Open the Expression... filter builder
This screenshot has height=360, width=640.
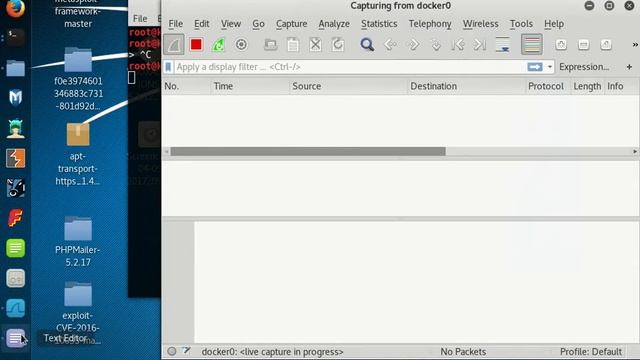click(x=584, y=67)
